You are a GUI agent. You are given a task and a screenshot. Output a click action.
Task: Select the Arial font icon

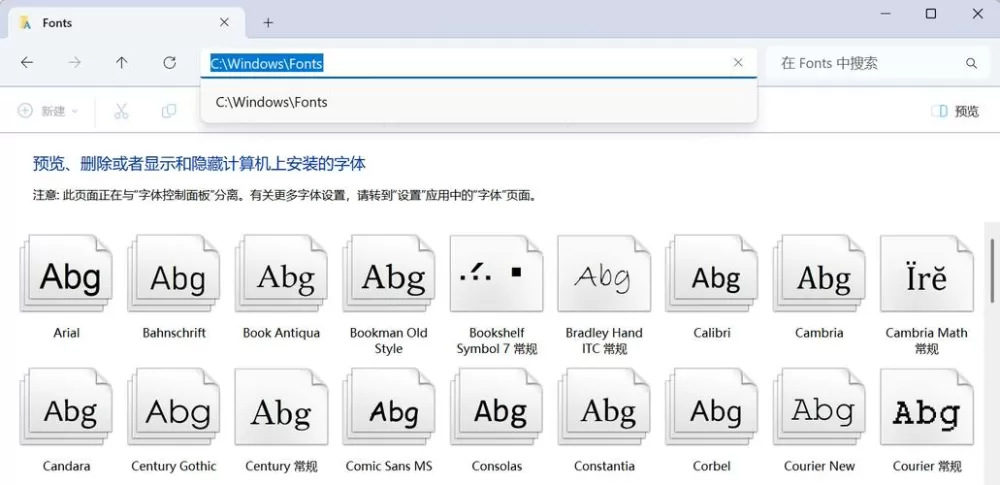coord(66,274)
